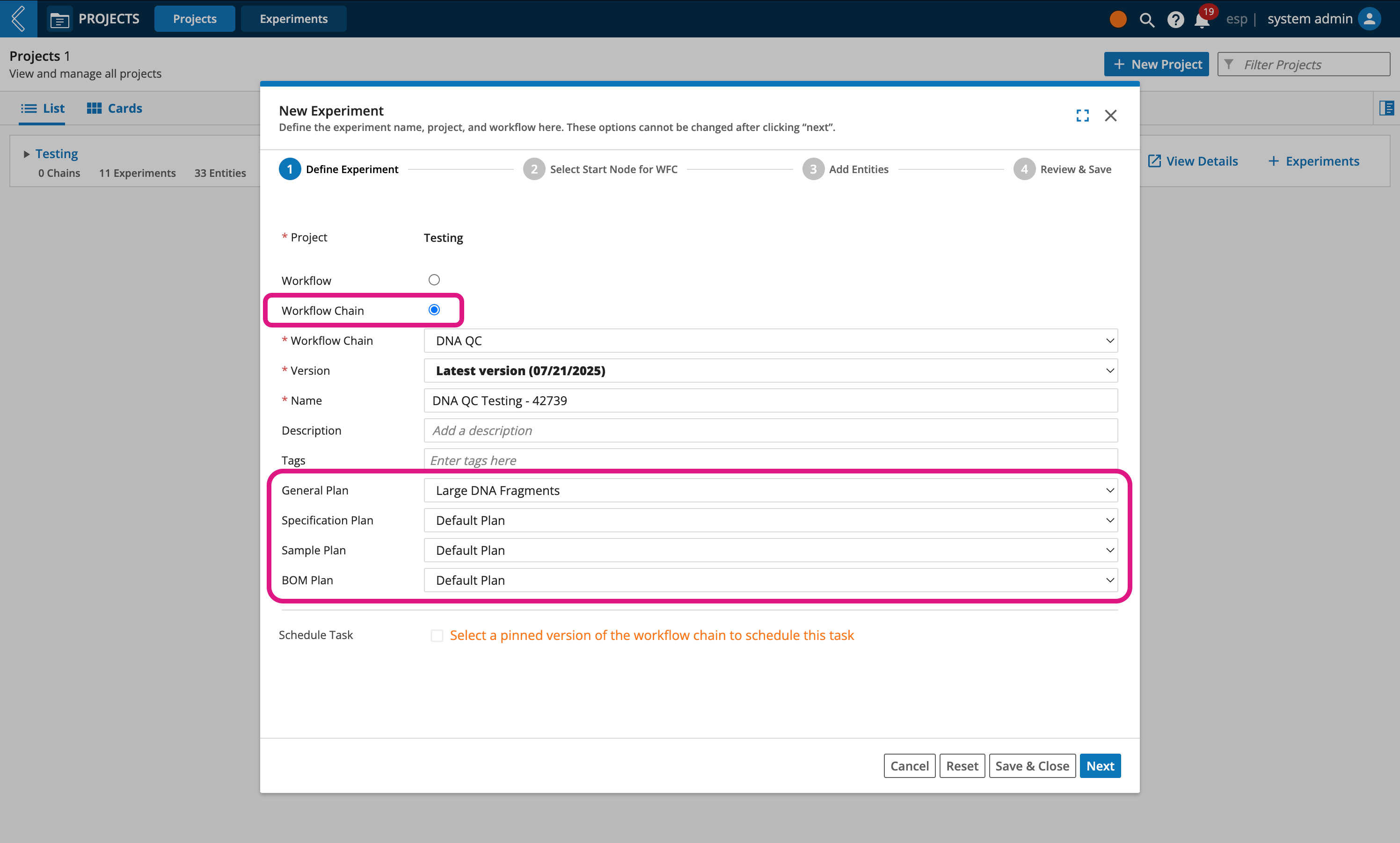Image resolution: width=1400 pixels, height=843 pixels.
Task: Open the search magnifier icon
Action: (1146, 19)
